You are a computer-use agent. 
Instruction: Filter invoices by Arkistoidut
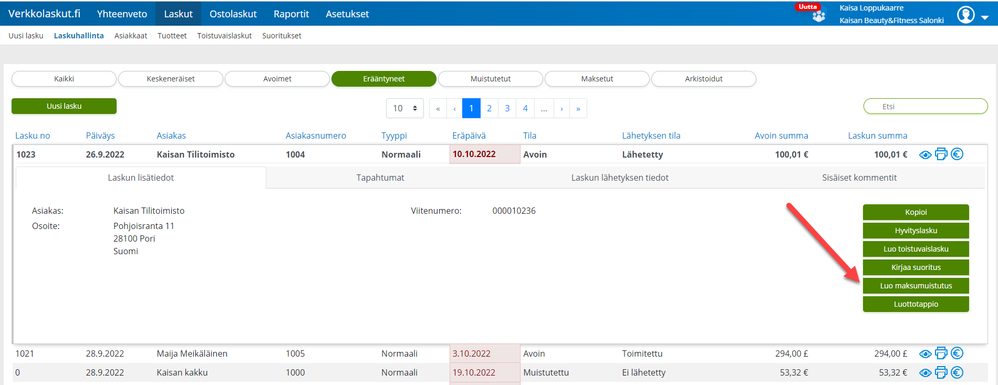pyautogui.click(x=703, y=79)
